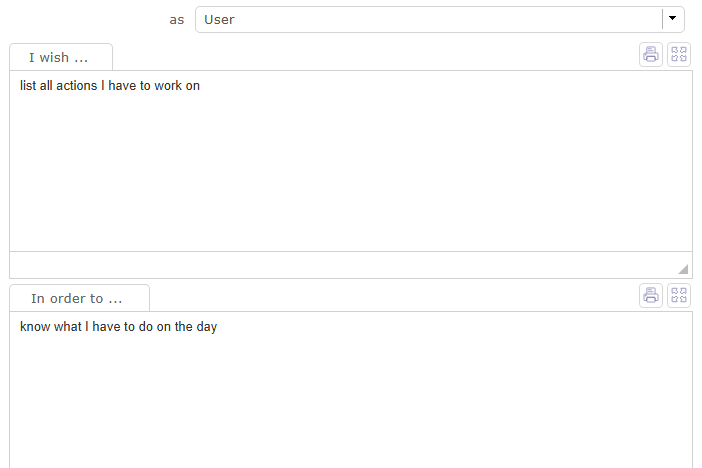
Task: Select the "I wish ..." tab
Action: pyautogui.click(x=59, y=58)
